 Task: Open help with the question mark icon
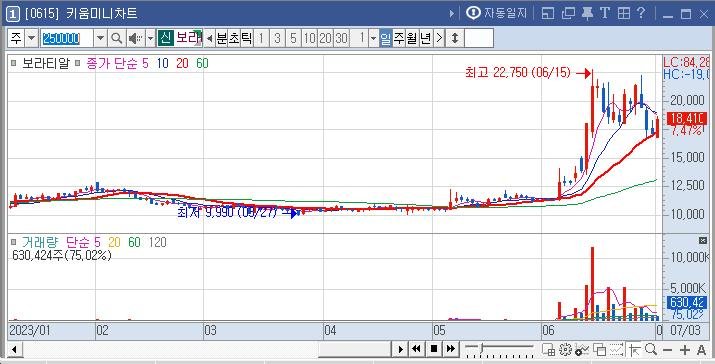641,13
